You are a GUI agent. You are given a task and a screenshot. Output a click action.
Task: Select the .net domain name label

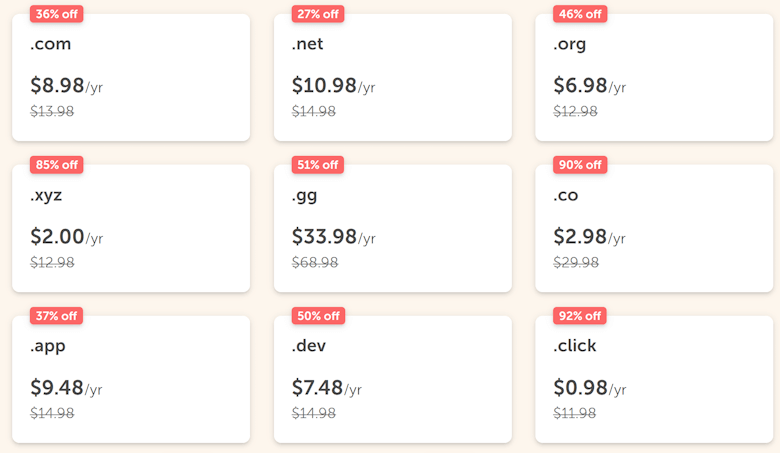tap(308, 44)
